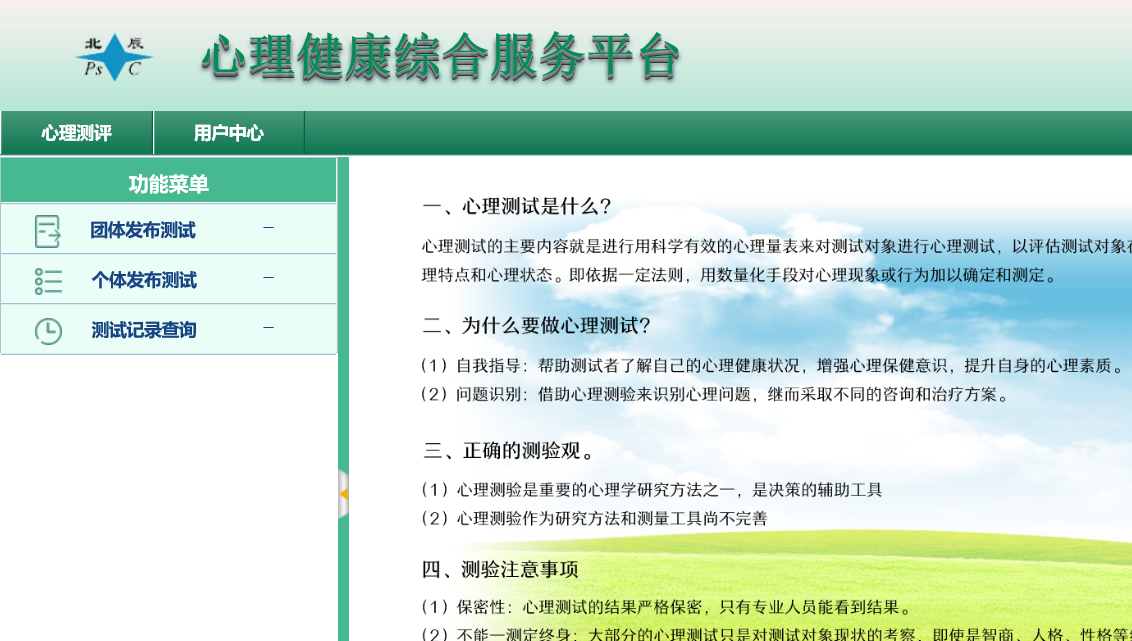Click the 团体发布测试 document icon

tap(48, 231)
